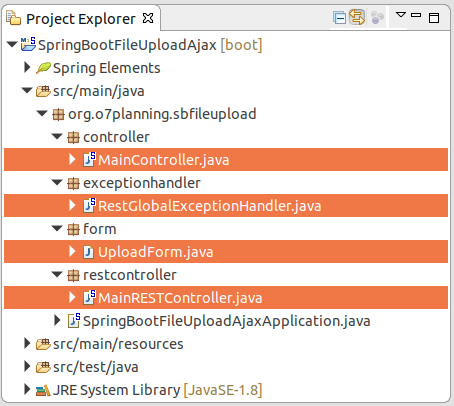Viewport: 454px width, 406px height.
Task: Open the View Menu triangle icon
Action: [x=401, y=15]
